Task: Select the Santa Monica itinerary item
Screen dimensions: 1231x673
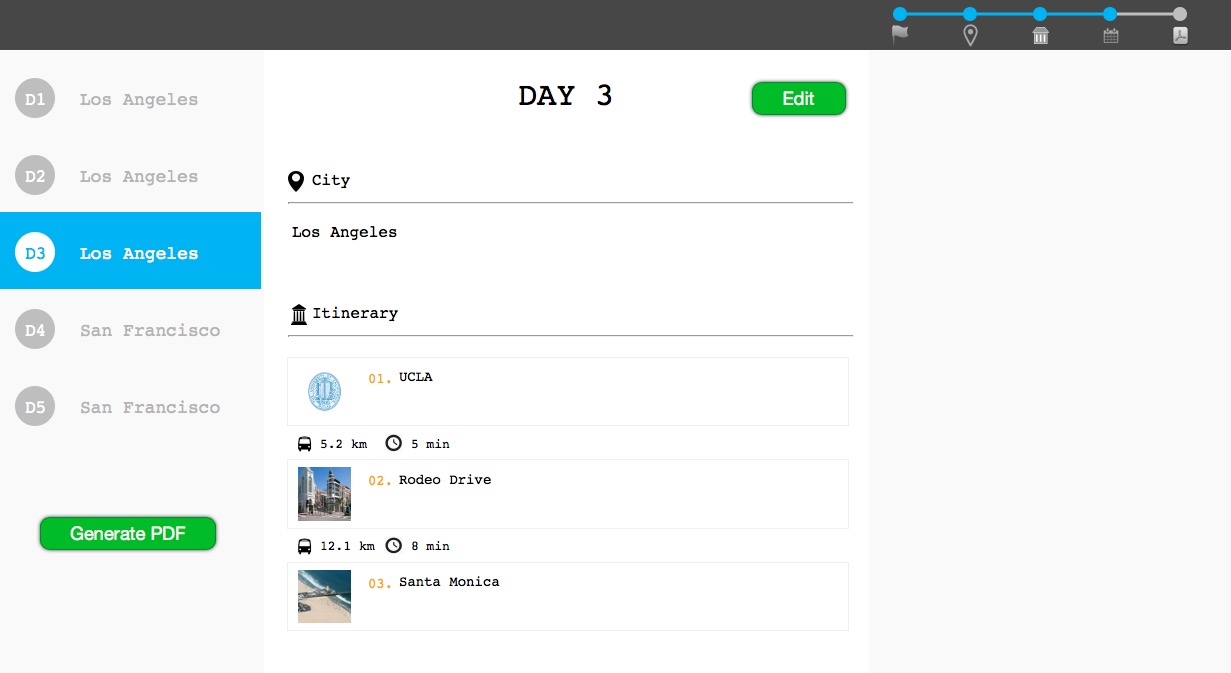Action: [x=567, y=596]
